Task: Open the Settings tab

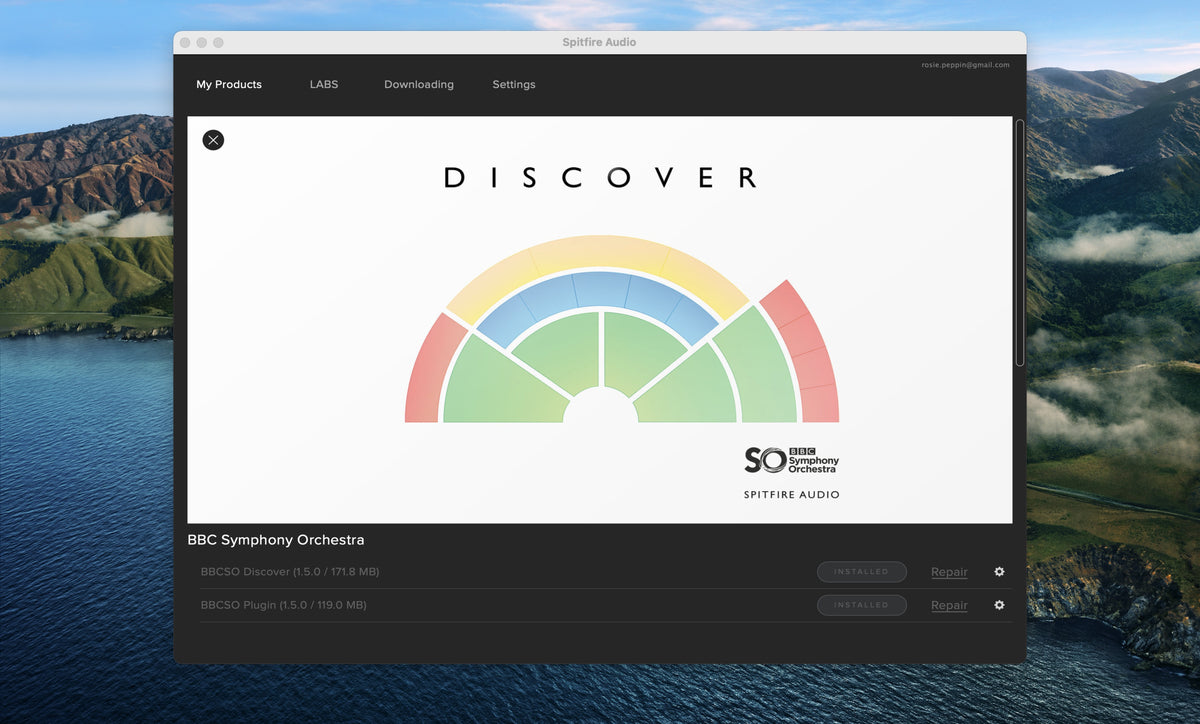Action: [x=514, y=85]
